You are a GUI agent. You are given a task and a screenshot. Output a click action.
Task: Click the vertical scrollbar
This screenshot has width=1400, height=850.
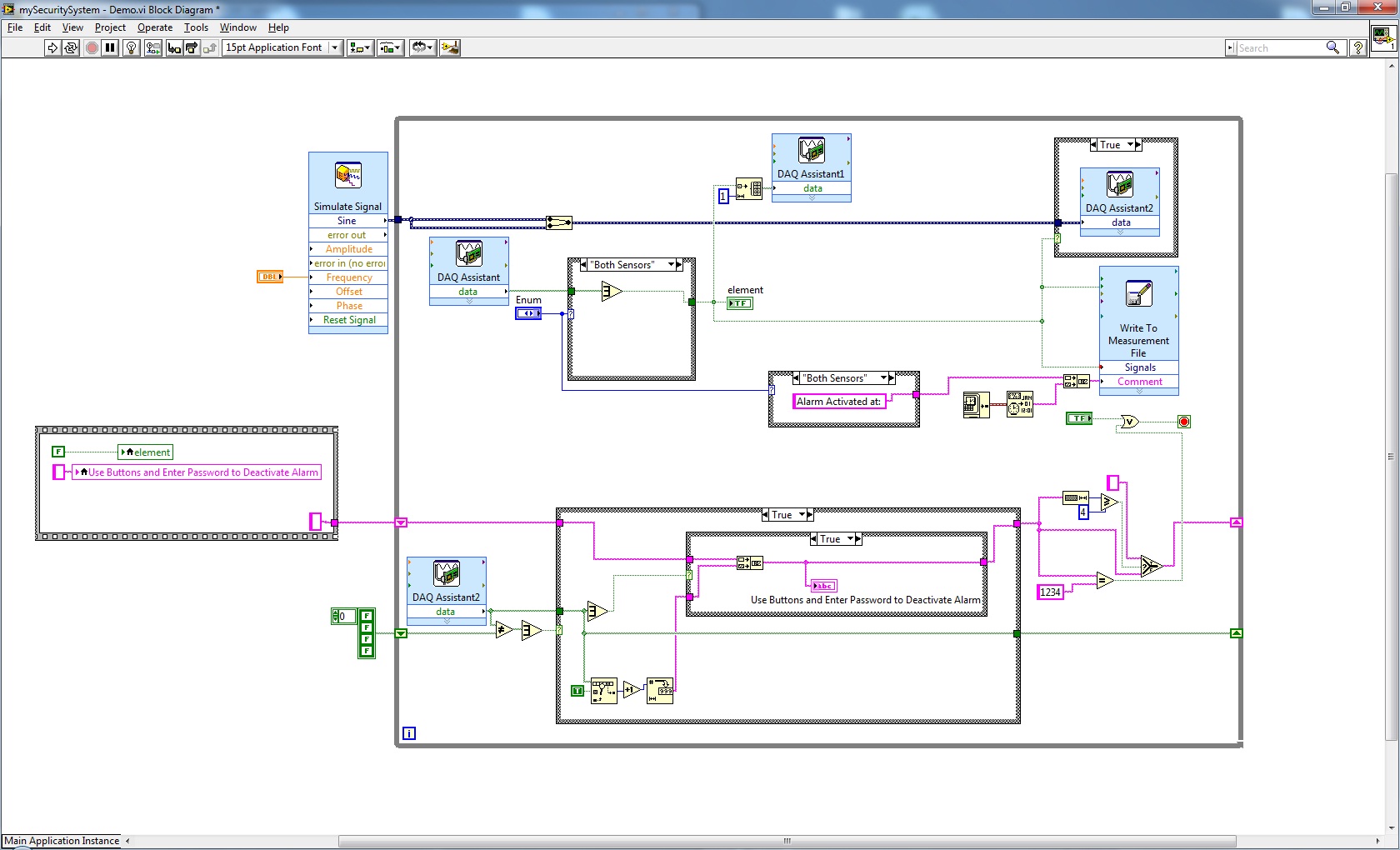pos(1390,456)
